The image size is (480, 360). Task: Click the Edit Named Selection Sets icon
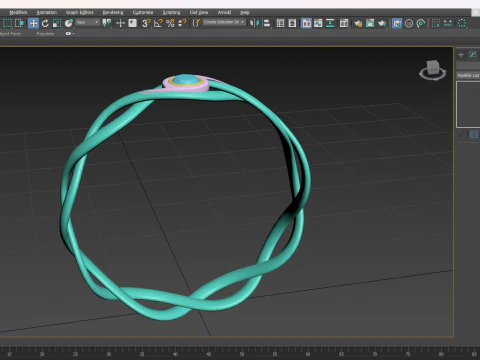[x=196, y=23]
